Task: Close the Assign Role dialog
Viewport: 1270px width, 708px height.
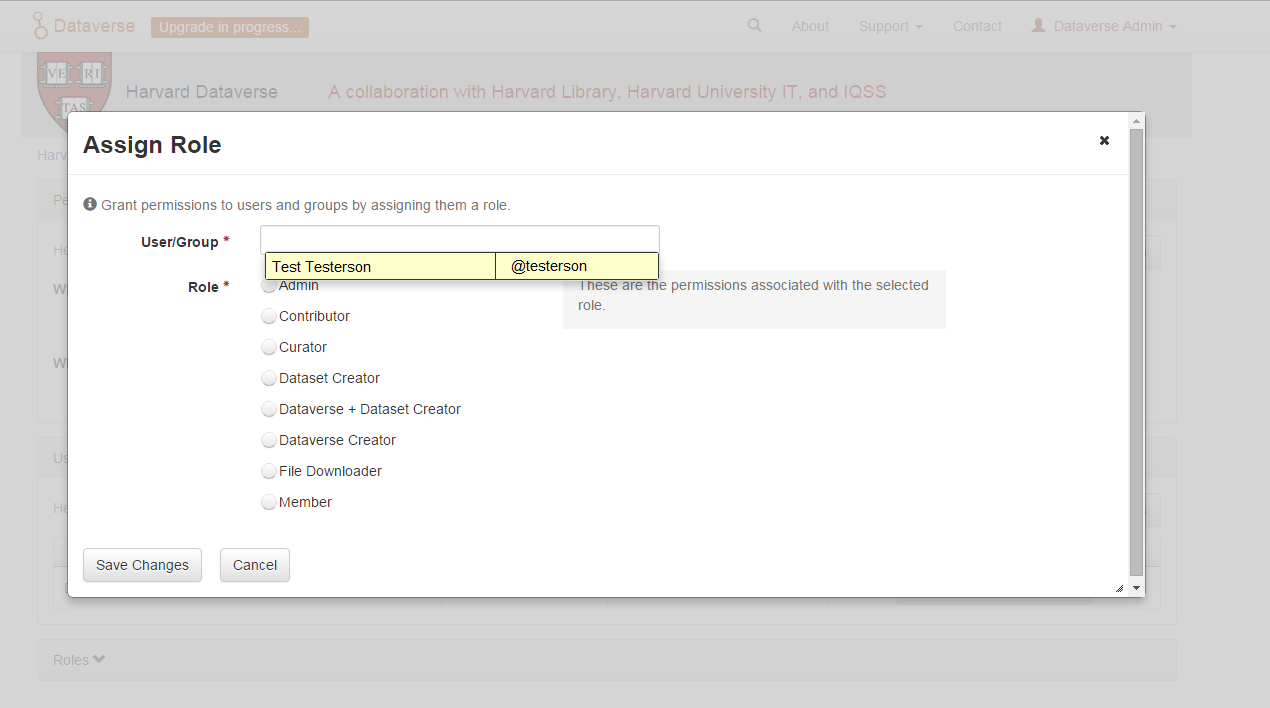Action: (1103, 140)
